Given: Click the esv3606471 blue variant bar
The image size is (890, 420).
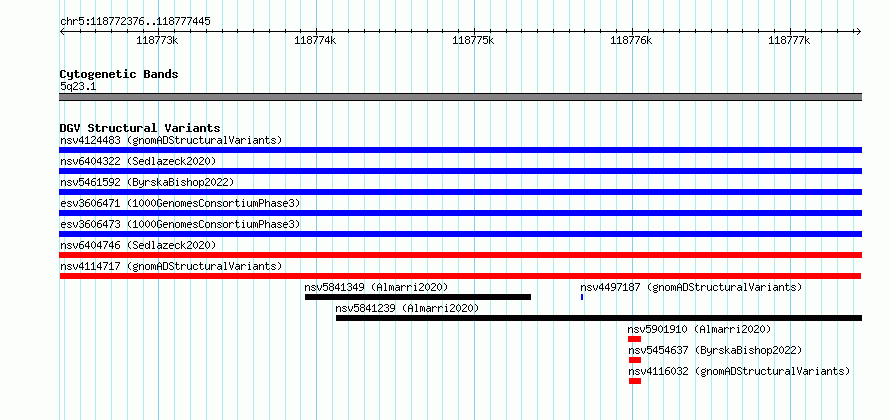Looking at the screenshot, I should click(x=460, y=213).
